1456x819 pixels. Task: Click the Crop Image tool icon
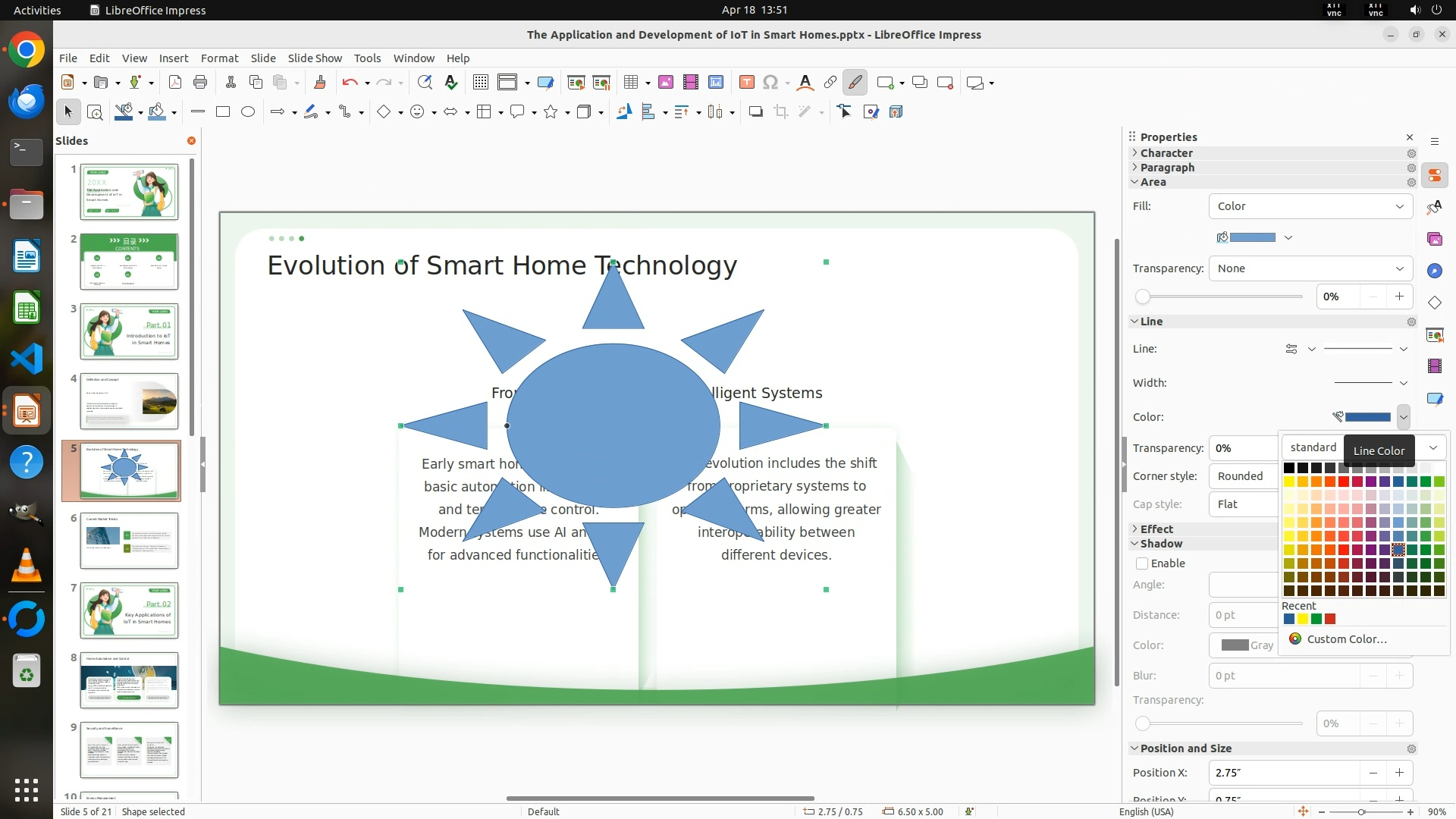[x=780, y=112]
